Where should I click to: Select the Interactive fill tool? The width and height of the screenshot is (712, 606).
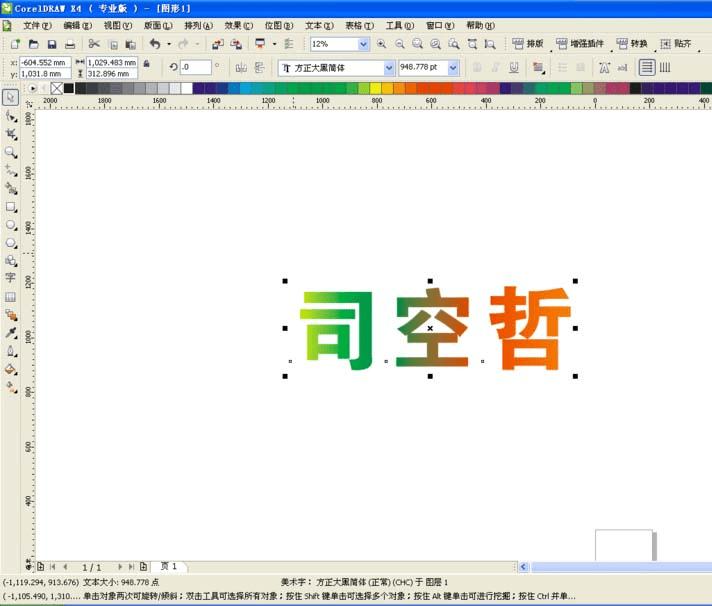[x=10, y=387]
